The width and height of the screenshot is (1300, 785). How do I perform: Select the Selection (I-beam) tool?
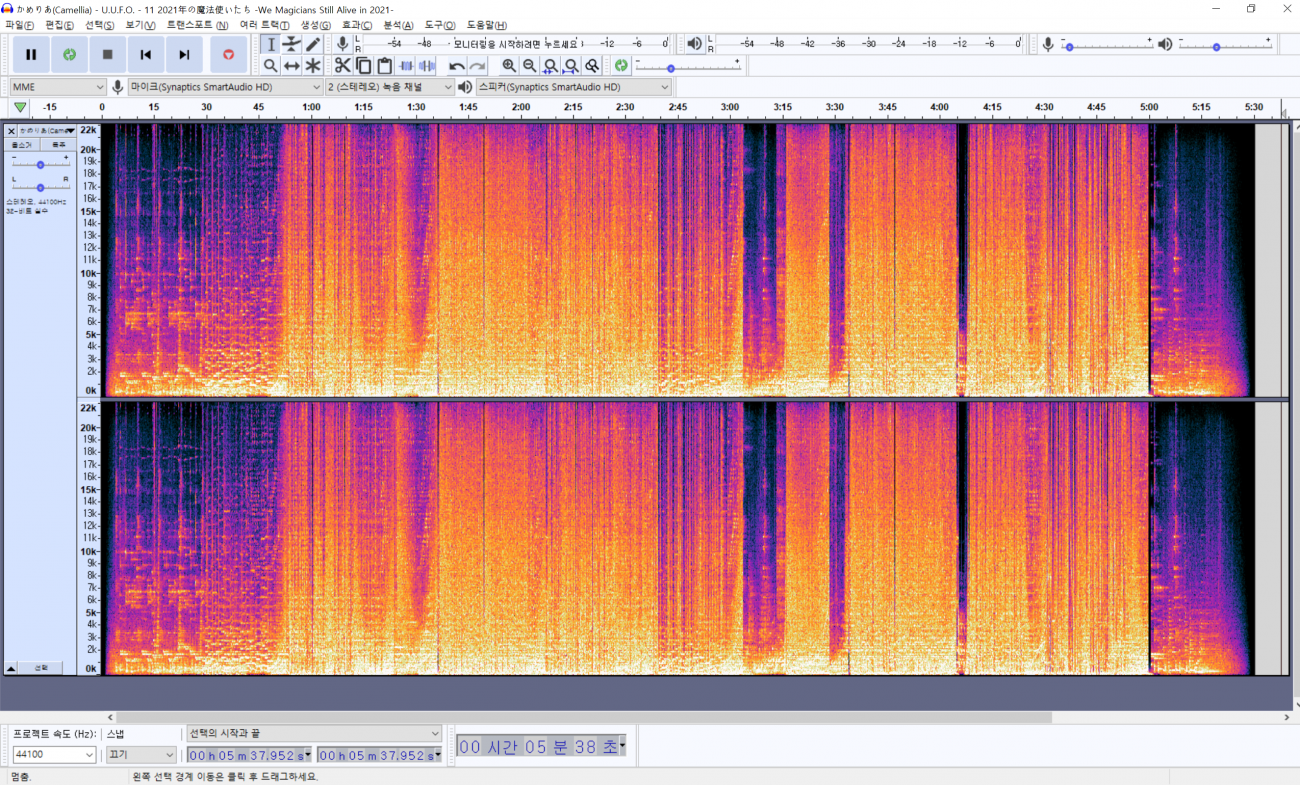point(270,44)
